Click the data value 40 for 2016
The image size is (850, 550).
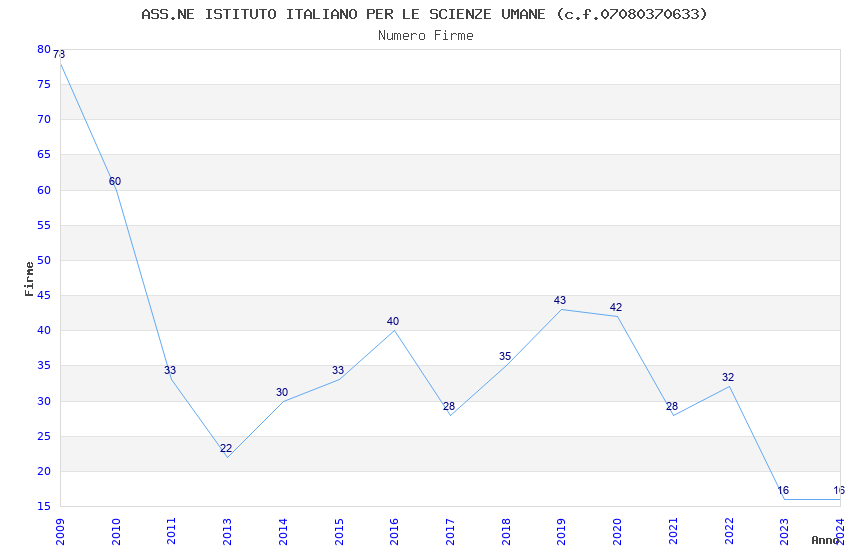point(392,321)
